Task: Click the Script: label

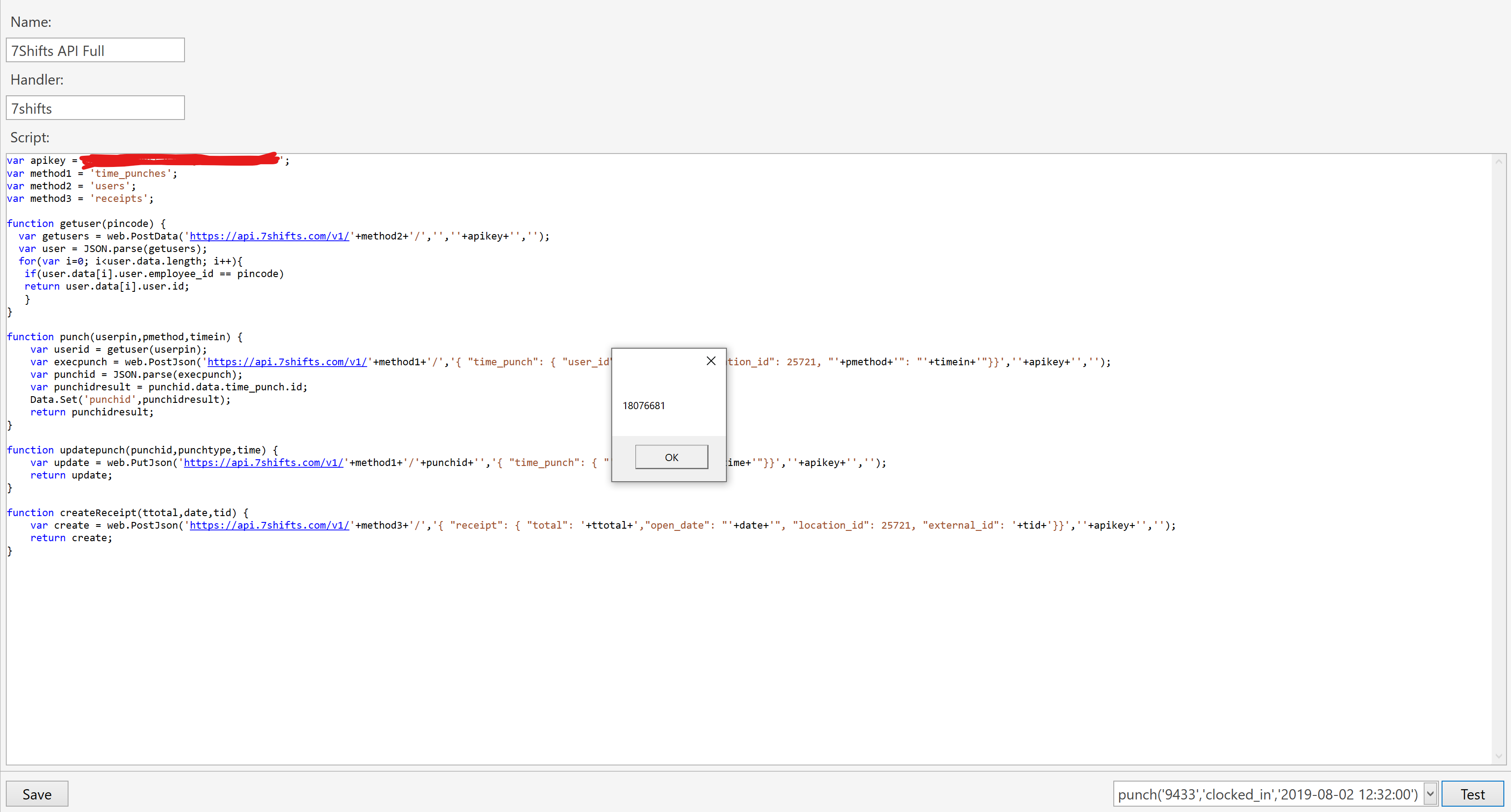Action: [x=30, y=137]
